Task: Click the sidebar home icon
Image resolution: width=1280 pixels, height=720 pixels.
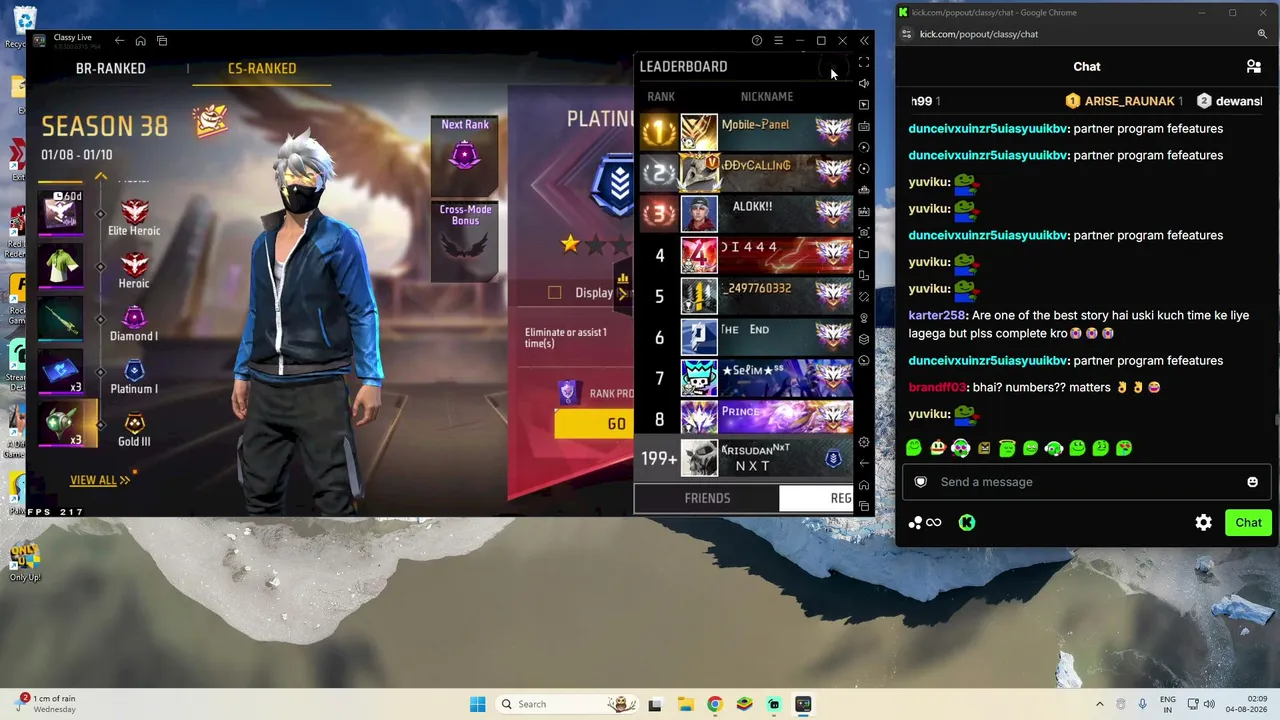Action: pyautogui.click(x=864, y=485)
